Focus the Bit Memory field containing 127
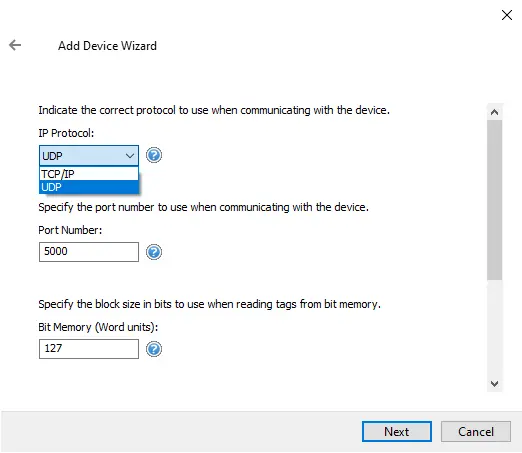 tap(89, 349)
